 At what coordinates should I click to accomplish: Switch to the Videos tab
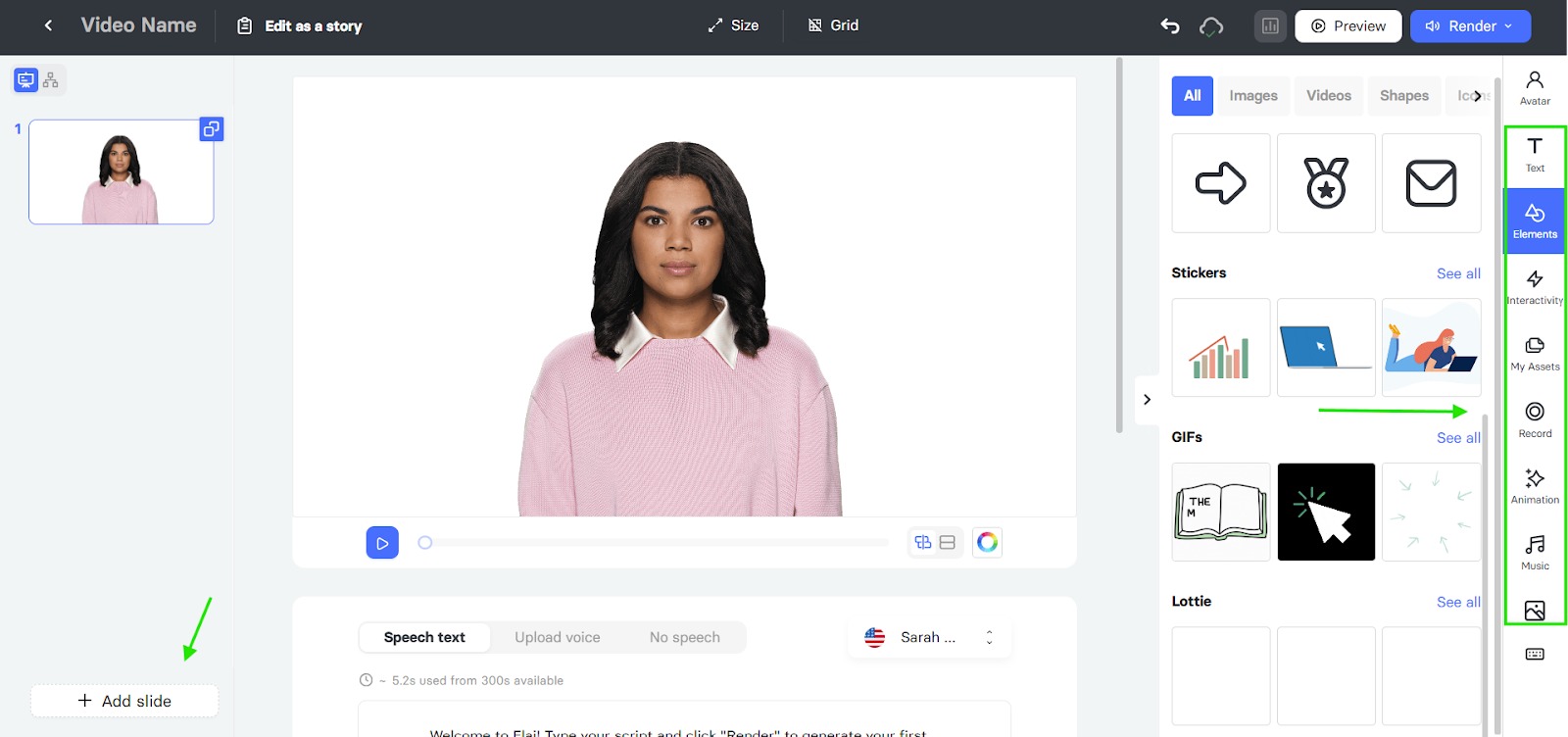click(1329, 96)
